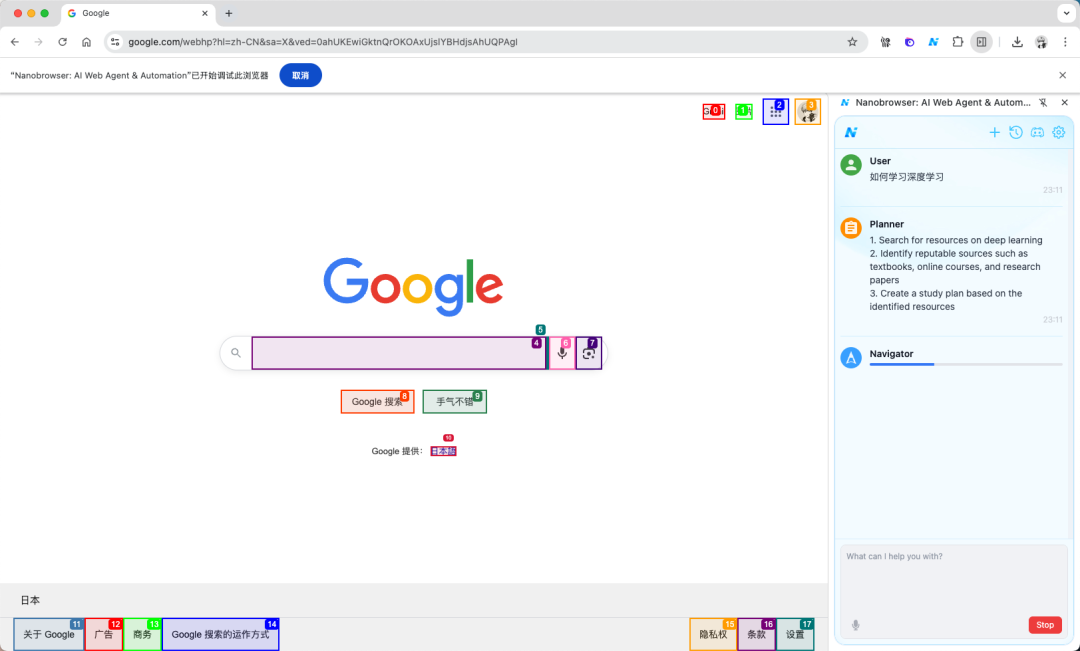Click the user message 如何学习深度学习
This screenshot has height=651, width=1080.
[x=906, y=177]
